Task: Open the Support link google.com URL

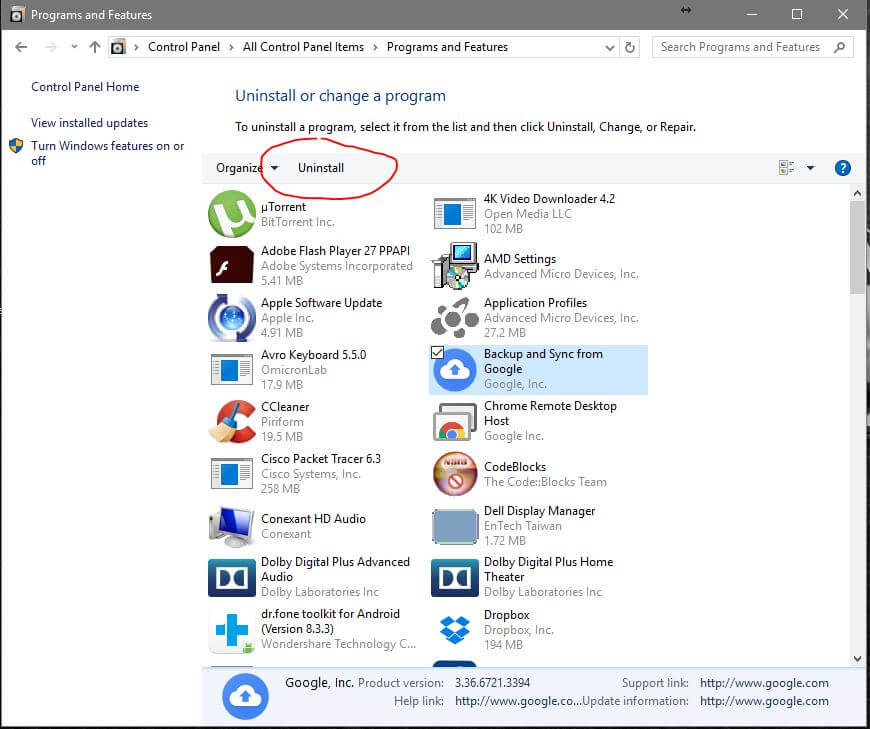Action: pos(764,683)
